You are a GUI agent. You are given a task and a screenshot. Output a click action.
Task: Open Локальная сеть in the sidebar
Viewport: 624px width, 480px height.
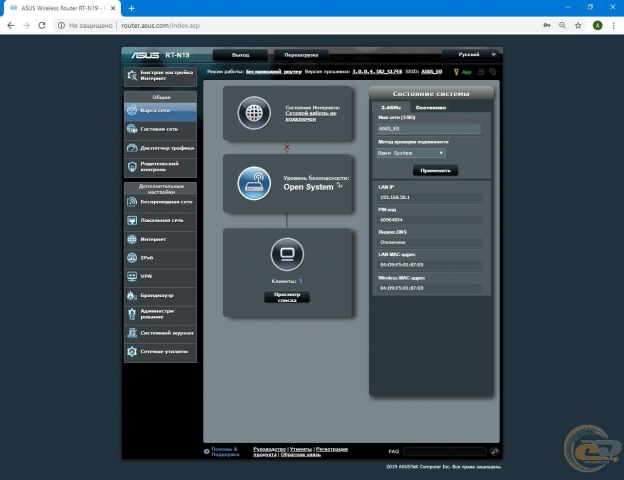[x=160, y=221]
